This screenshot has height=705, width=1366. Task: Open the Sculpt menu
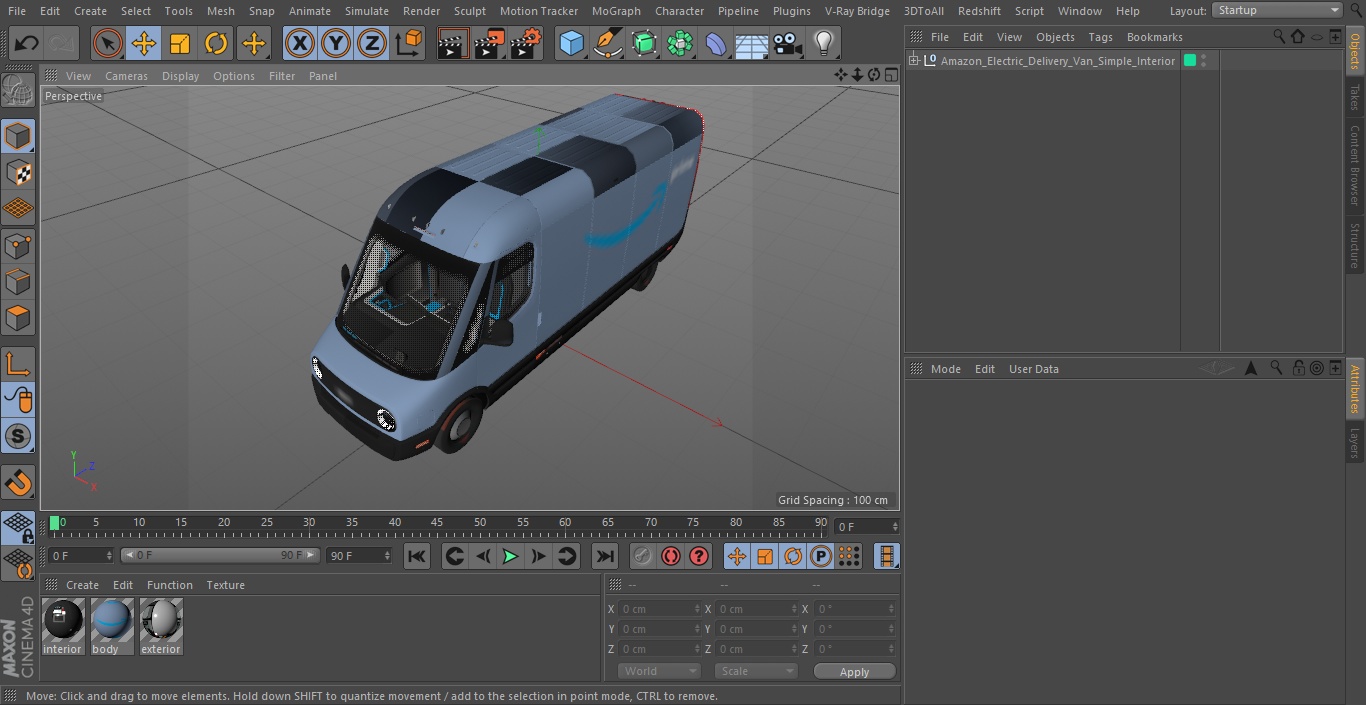pyautogui.click(x=469, y=11)
